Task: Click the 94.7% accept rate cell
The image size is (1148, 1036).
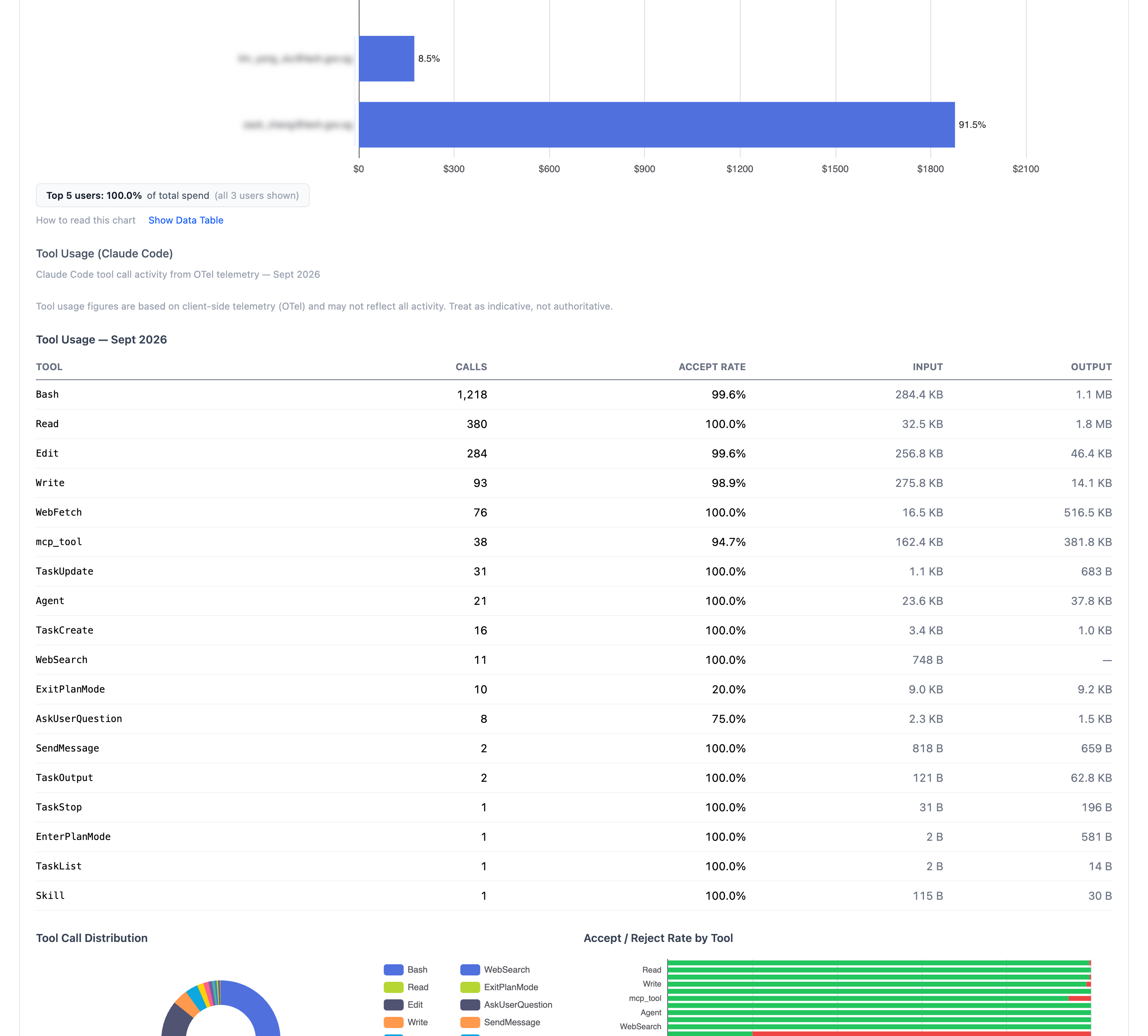Action: [728, 542]
